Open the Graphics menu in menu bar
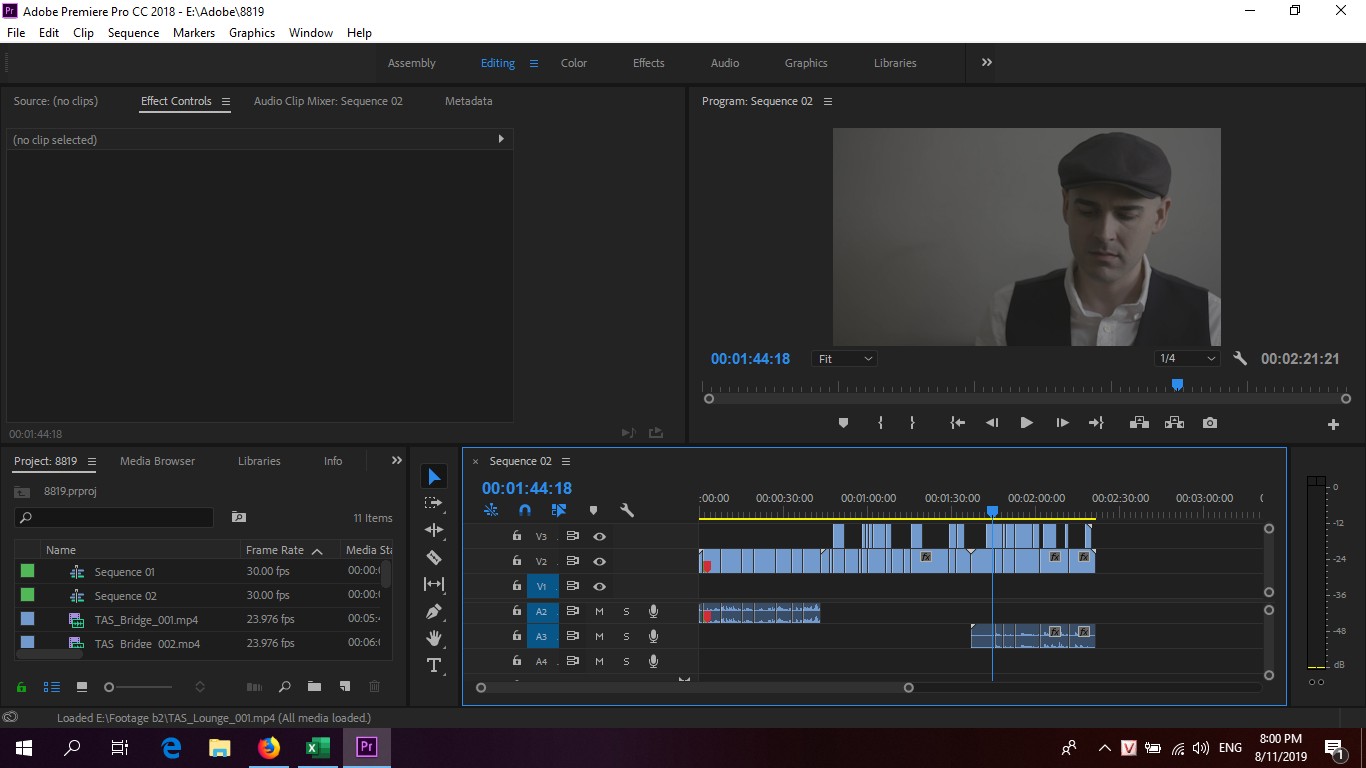The height and width of the screenshot is (768, 1366). click(252, 33)
